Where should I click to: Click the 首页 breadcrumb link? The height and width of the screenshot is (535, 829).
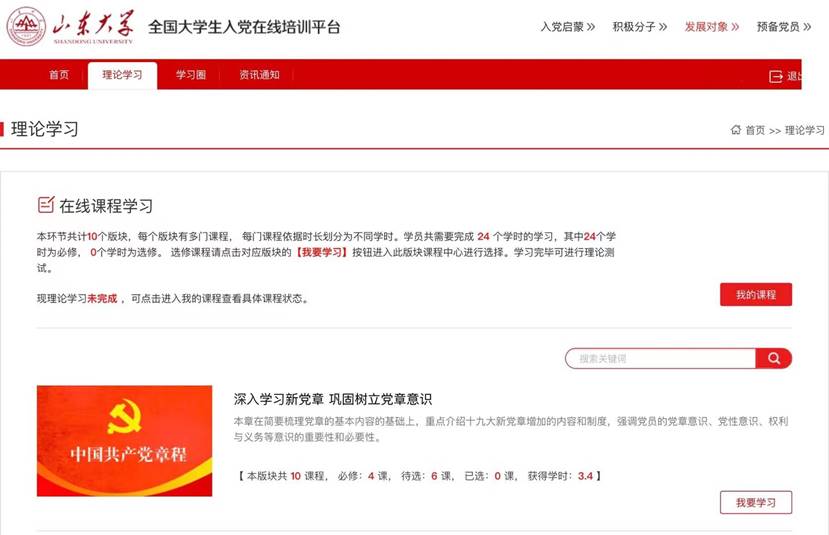pos(755,131)
